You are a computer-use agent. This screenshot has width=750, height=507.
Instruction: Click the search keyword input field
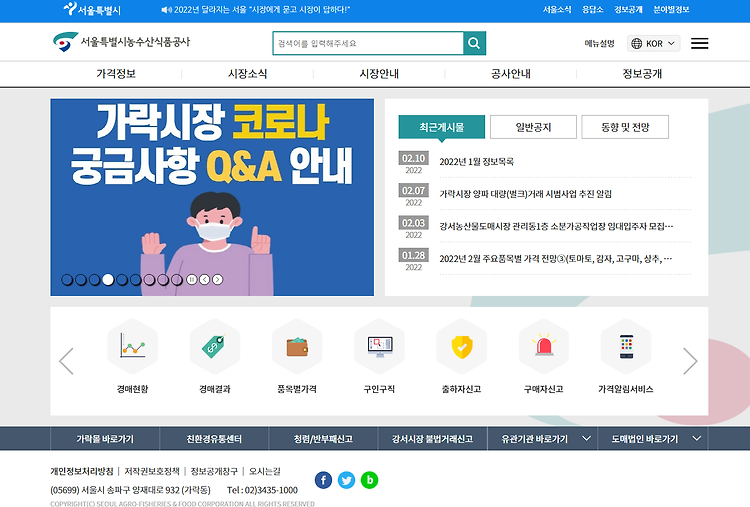368,43
